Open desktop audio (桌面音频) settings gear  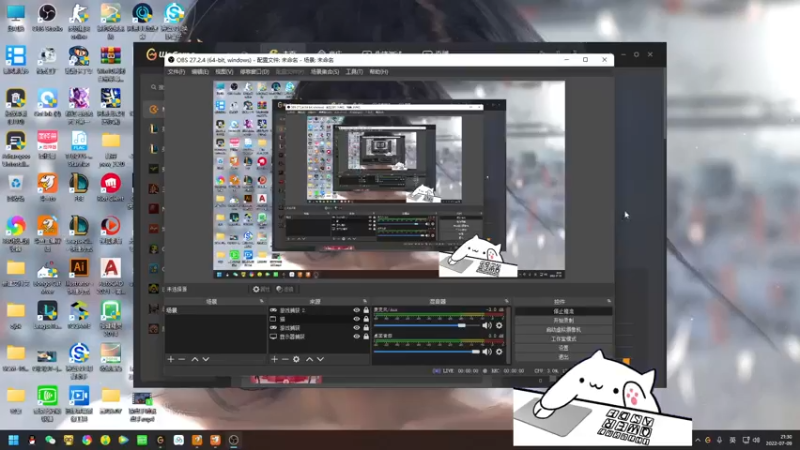tap(499, 352)
